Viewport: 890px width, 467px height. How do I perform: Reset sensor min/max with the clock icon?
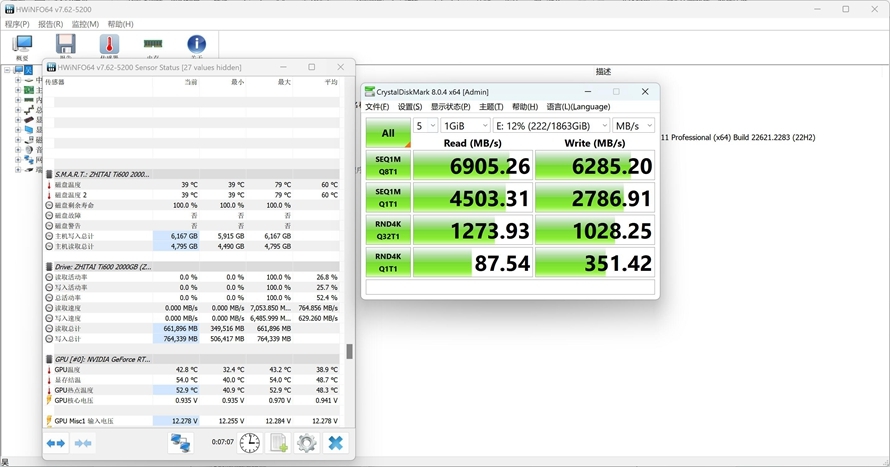[249, 442]
